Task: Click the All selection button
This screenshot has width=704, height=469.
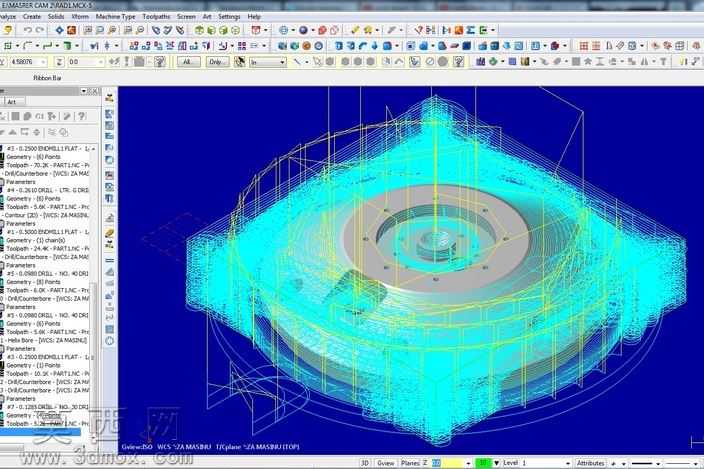Action: 187,62
